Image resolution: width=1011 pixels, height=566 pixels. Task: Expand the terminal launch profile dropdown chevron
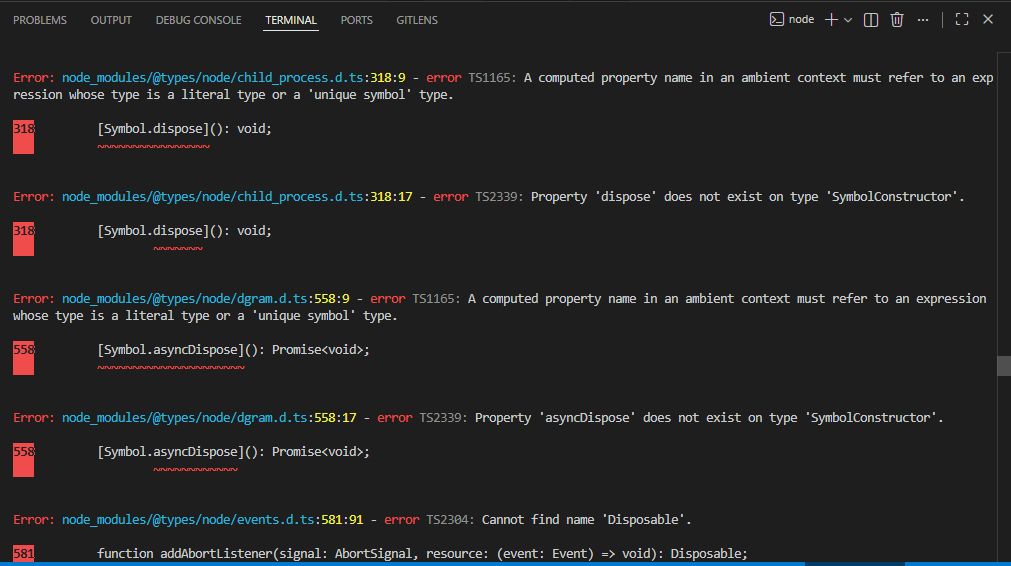click(848, 20)
